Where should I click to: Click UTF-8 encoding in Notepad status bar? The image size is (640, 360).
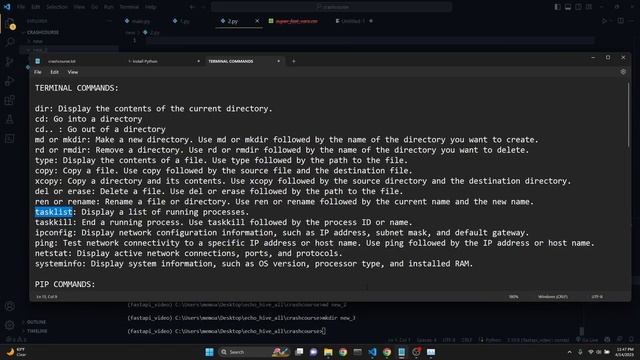[597, 297]
